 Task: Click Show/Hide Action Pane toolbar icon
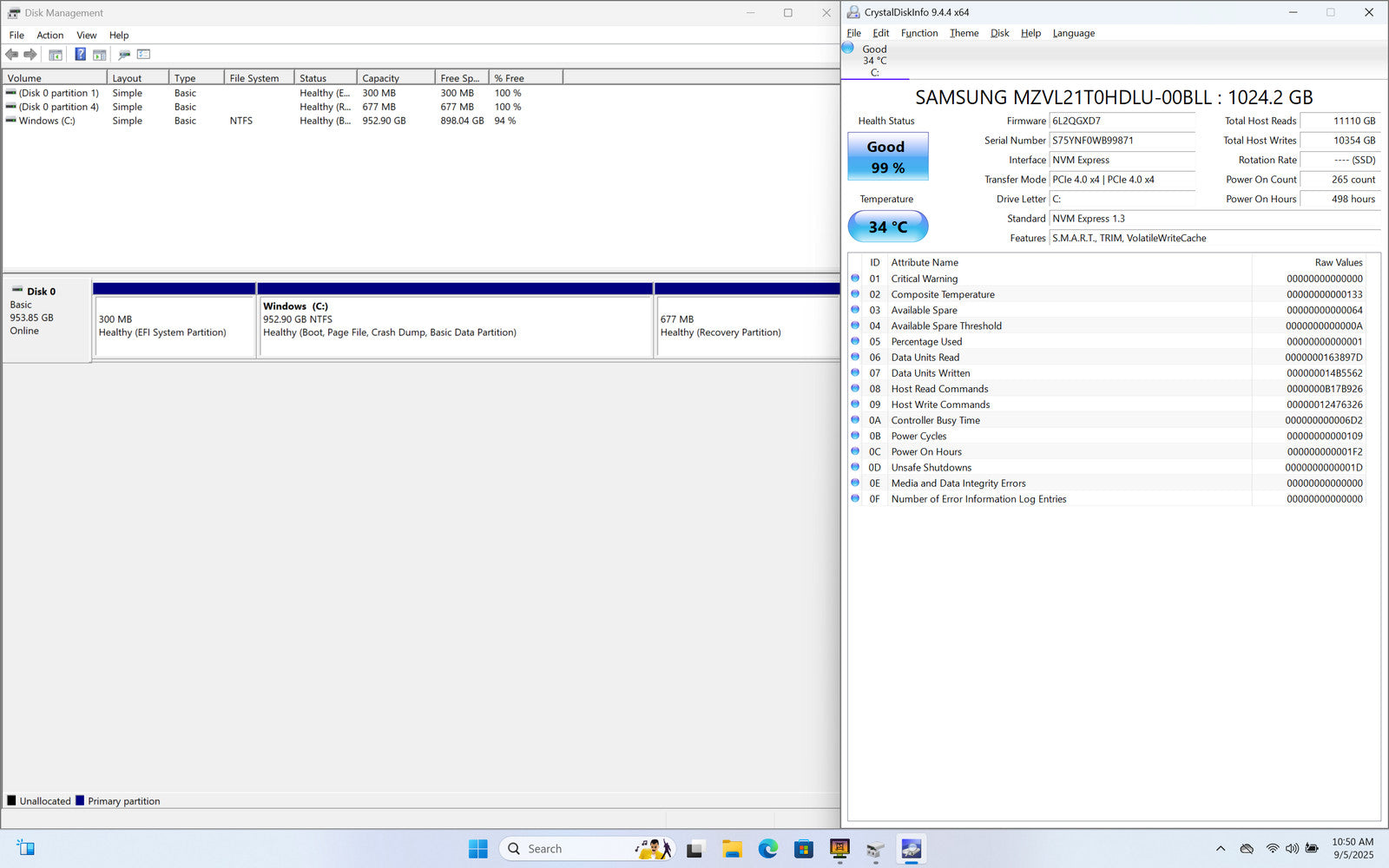point(100,55)
